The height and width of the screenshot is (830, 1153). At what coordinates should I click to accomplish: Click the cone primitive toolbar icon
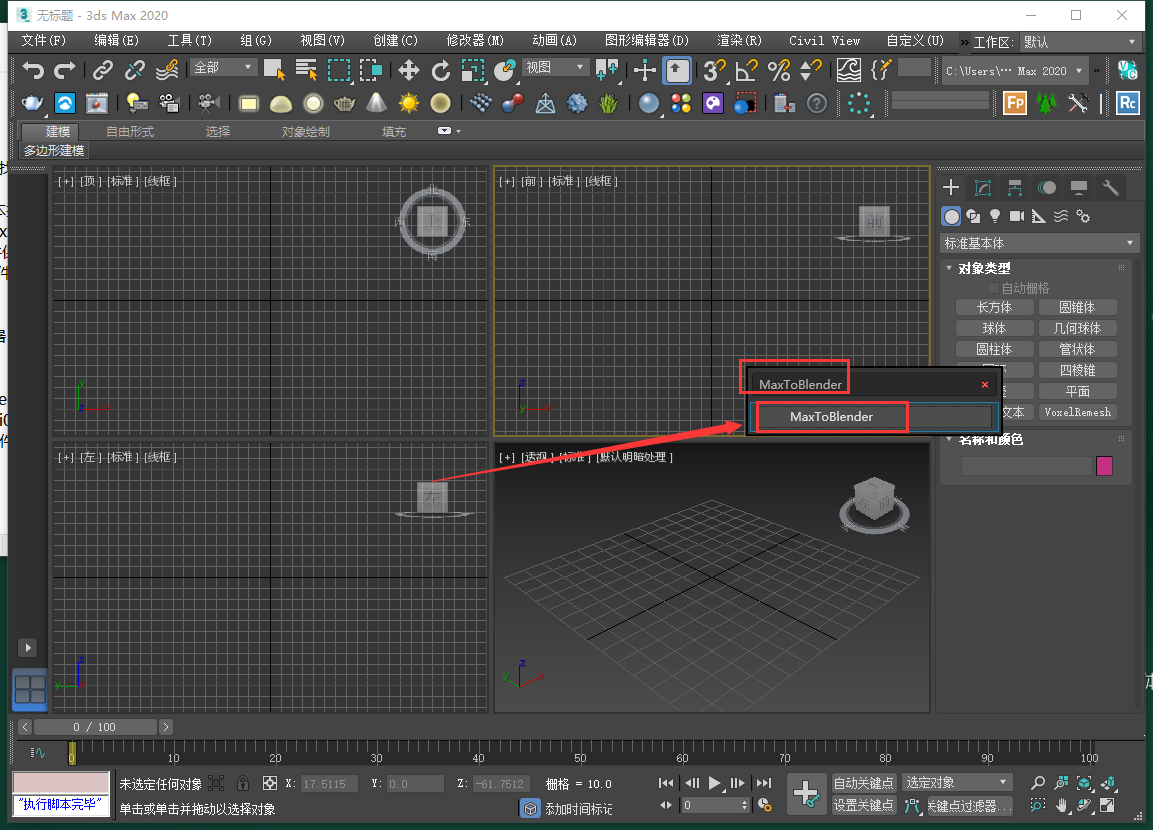[376, 103]
